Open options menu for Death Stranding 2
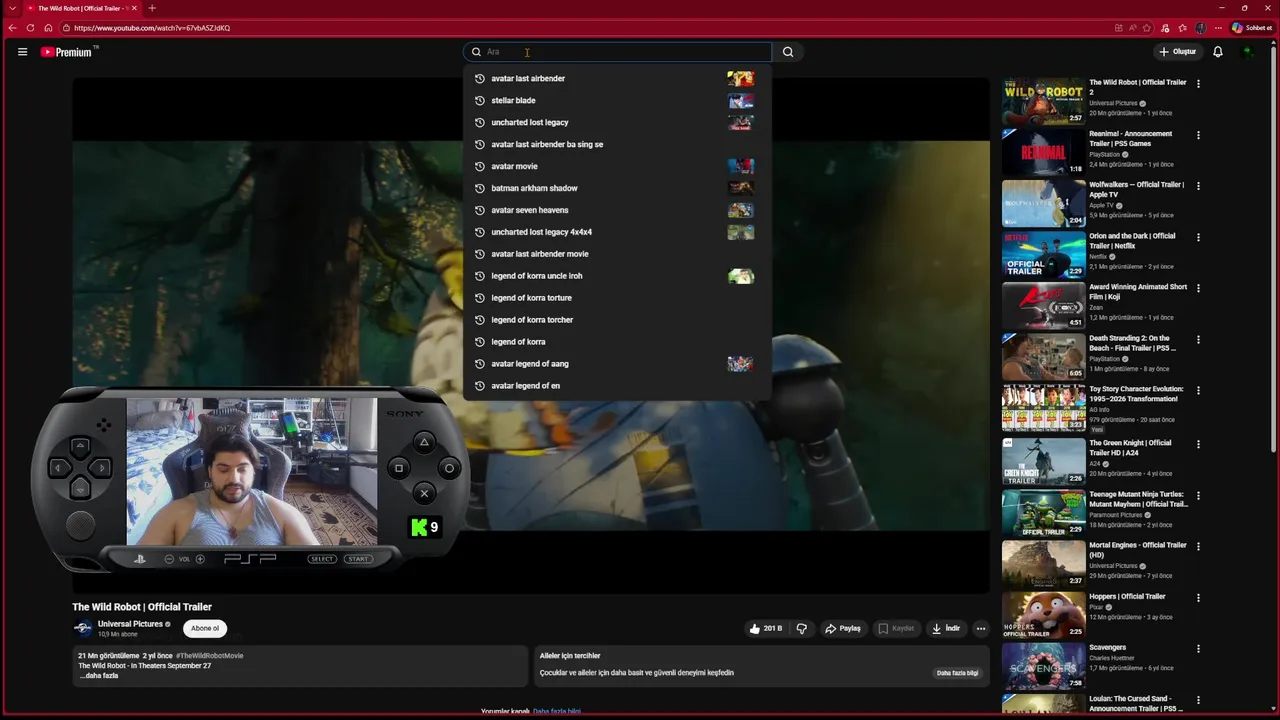The image size is (1280, 720). [1198, 340]
